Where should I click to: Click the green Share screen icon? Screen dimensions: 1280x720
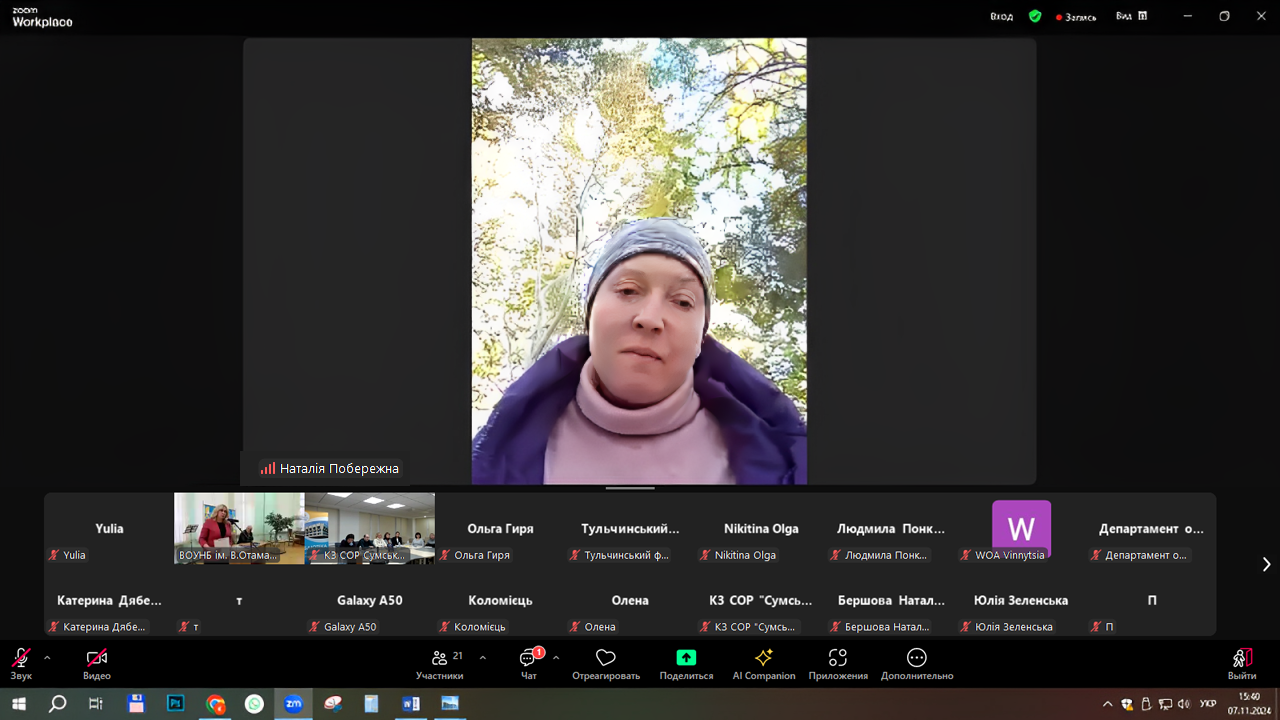tap(686, 658)
